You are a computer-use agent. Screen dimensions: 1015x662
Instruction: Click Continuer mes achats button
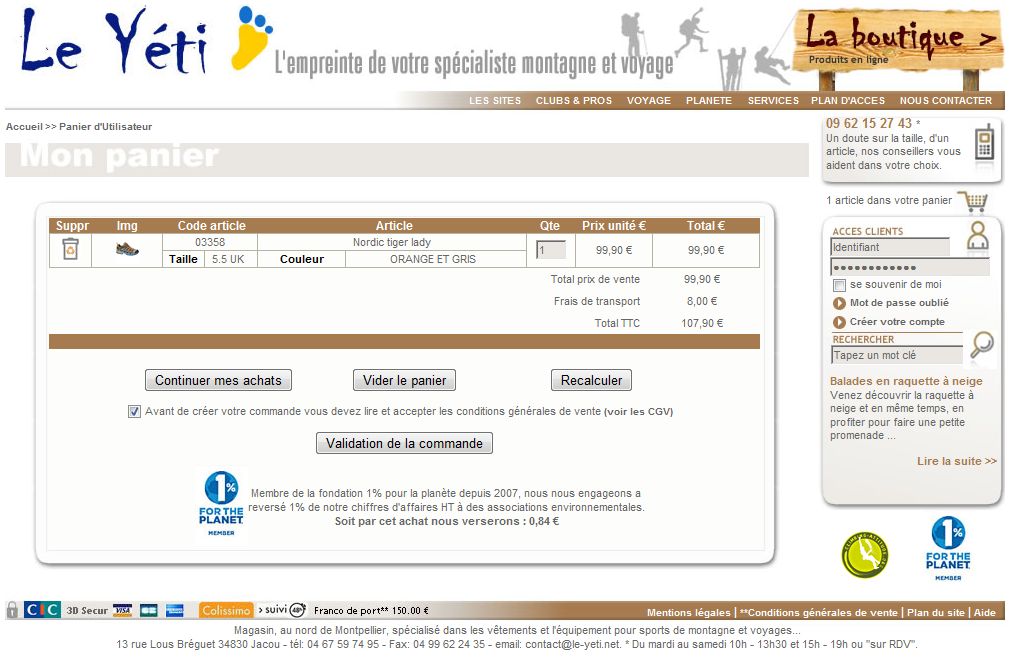(x=218, y=381)
